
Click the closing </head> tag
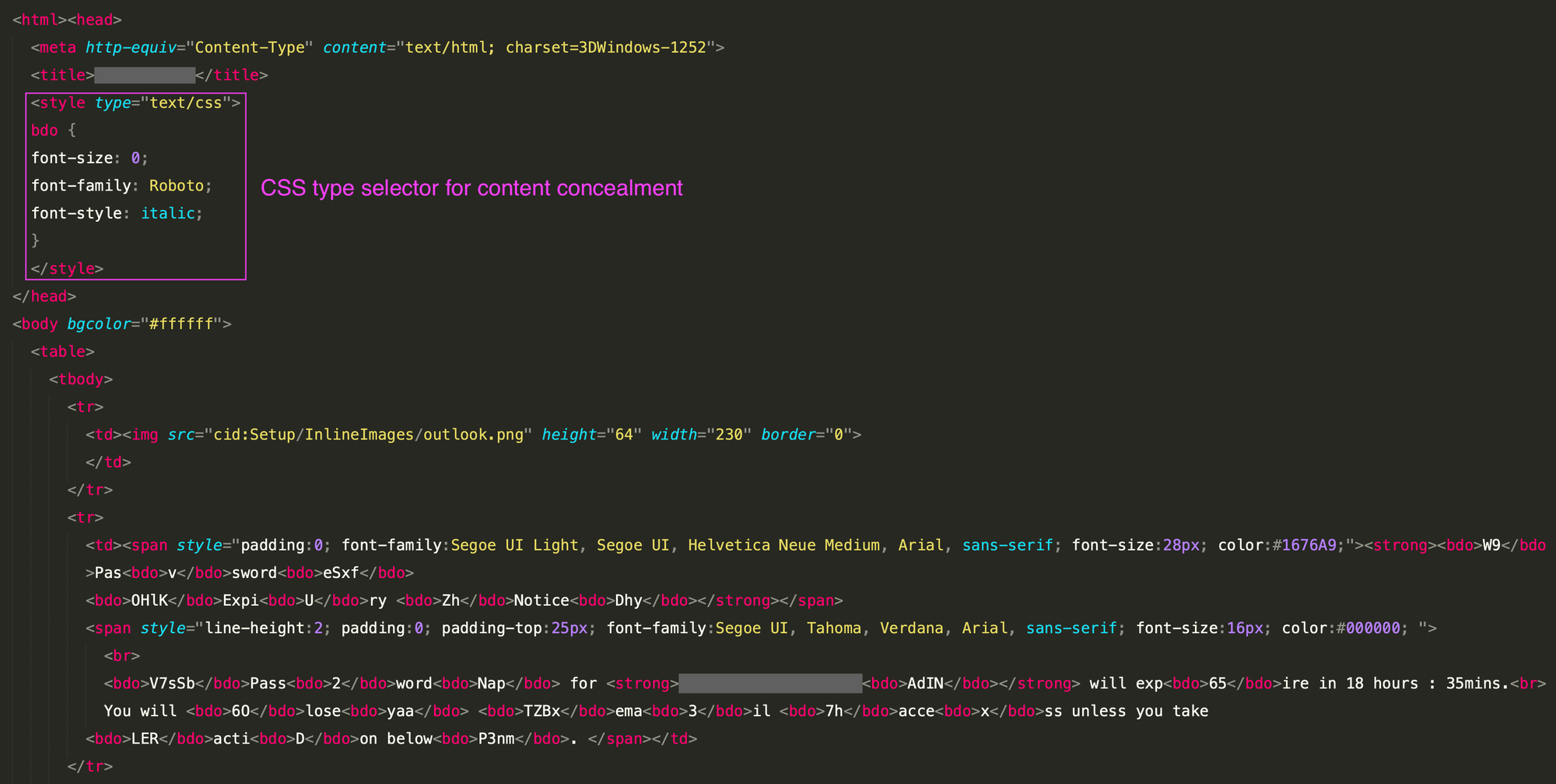pos(44,296)
